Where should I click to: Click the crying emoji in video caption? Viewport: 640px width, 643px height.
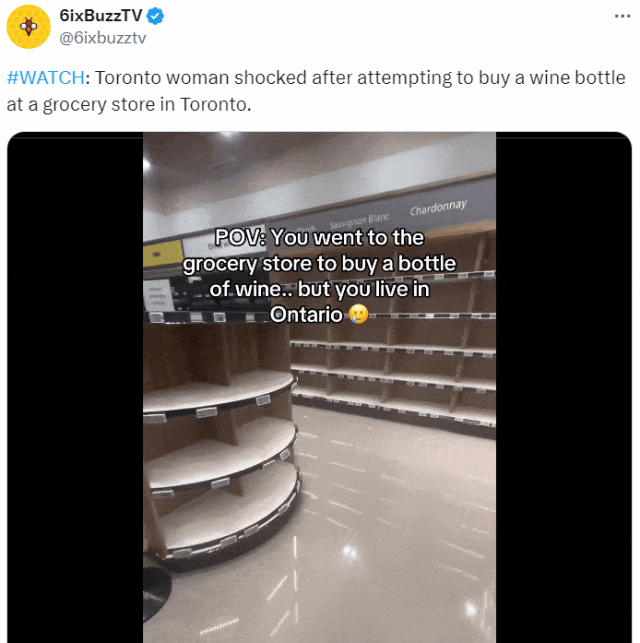click(358, 315)
